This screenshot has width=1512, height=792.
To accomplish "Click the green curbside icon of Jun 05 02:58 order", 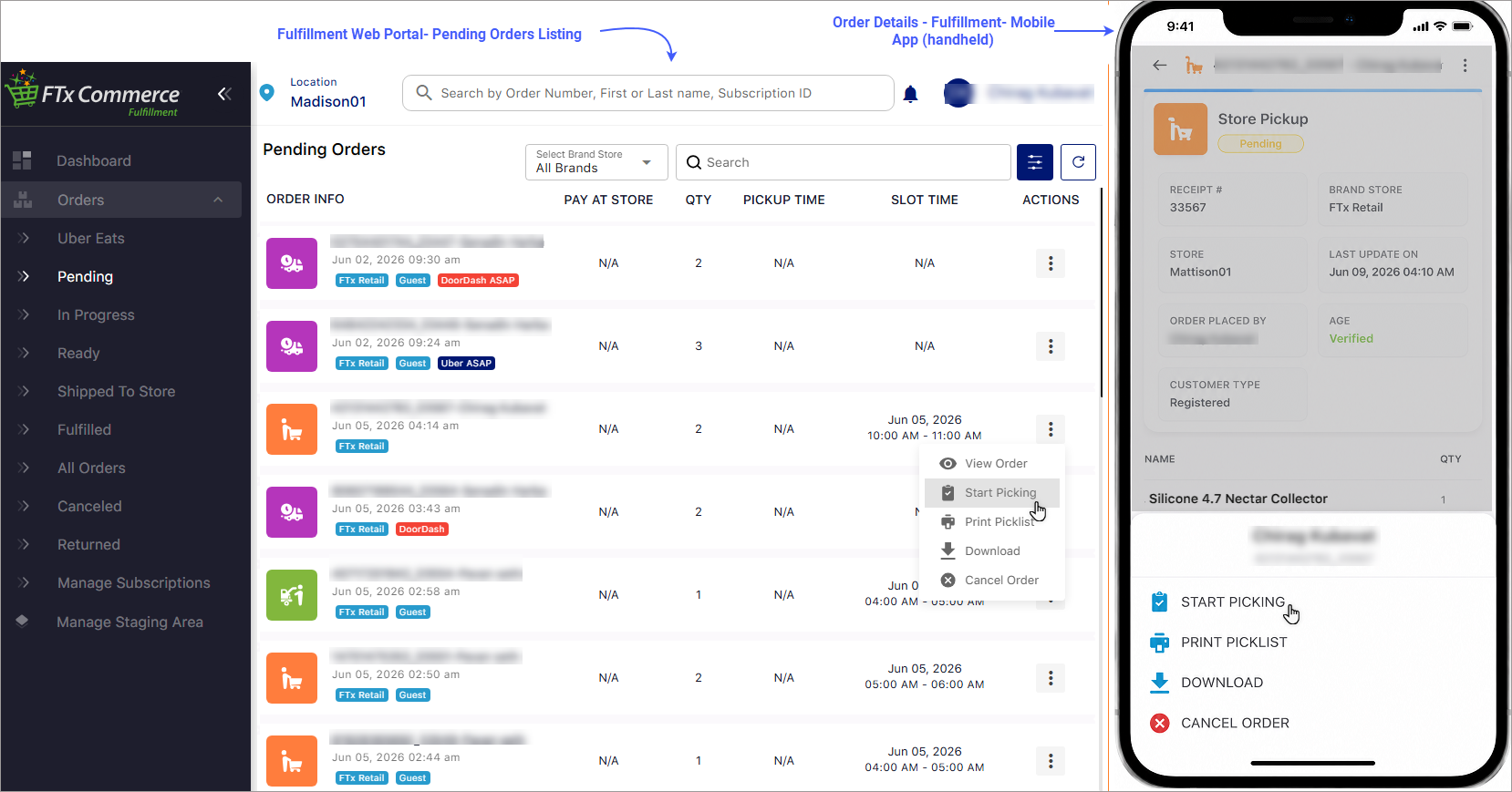I will click(x=292, y=595).
